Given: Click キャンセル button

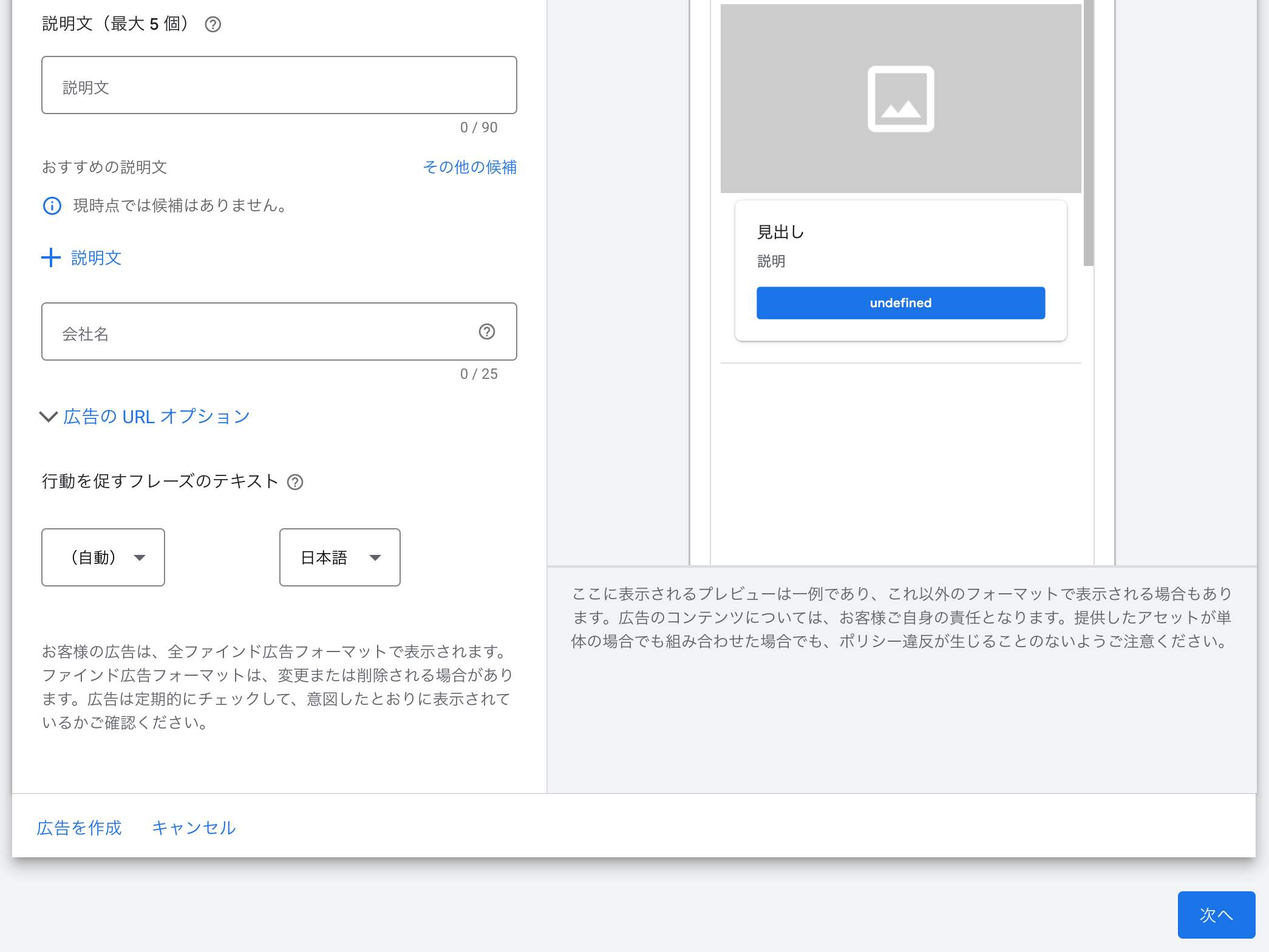Looking at the screenshot, I should point(194,828).
